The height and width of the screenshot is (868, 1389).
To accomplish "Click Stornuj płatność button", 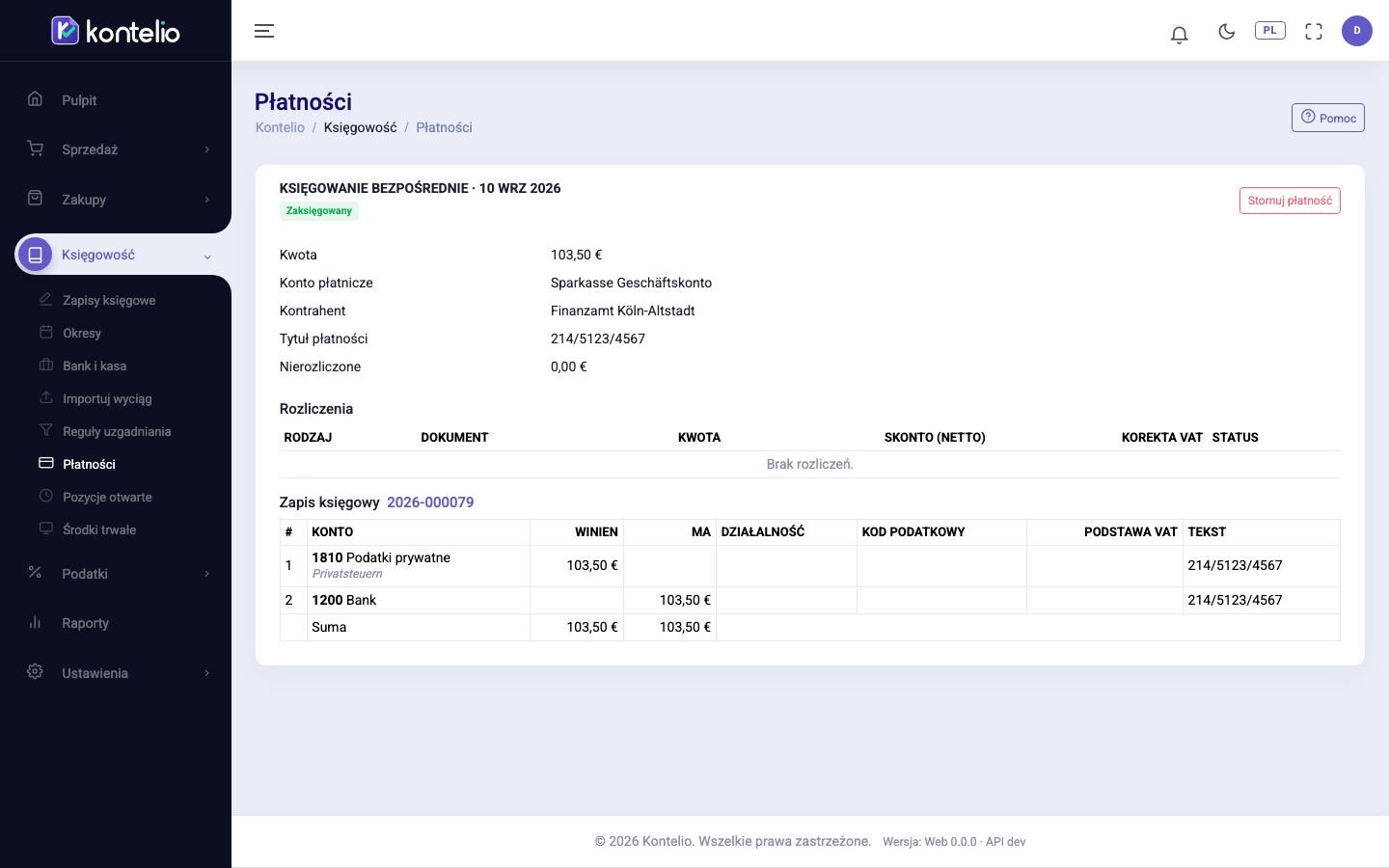I will coord(1290,201).
